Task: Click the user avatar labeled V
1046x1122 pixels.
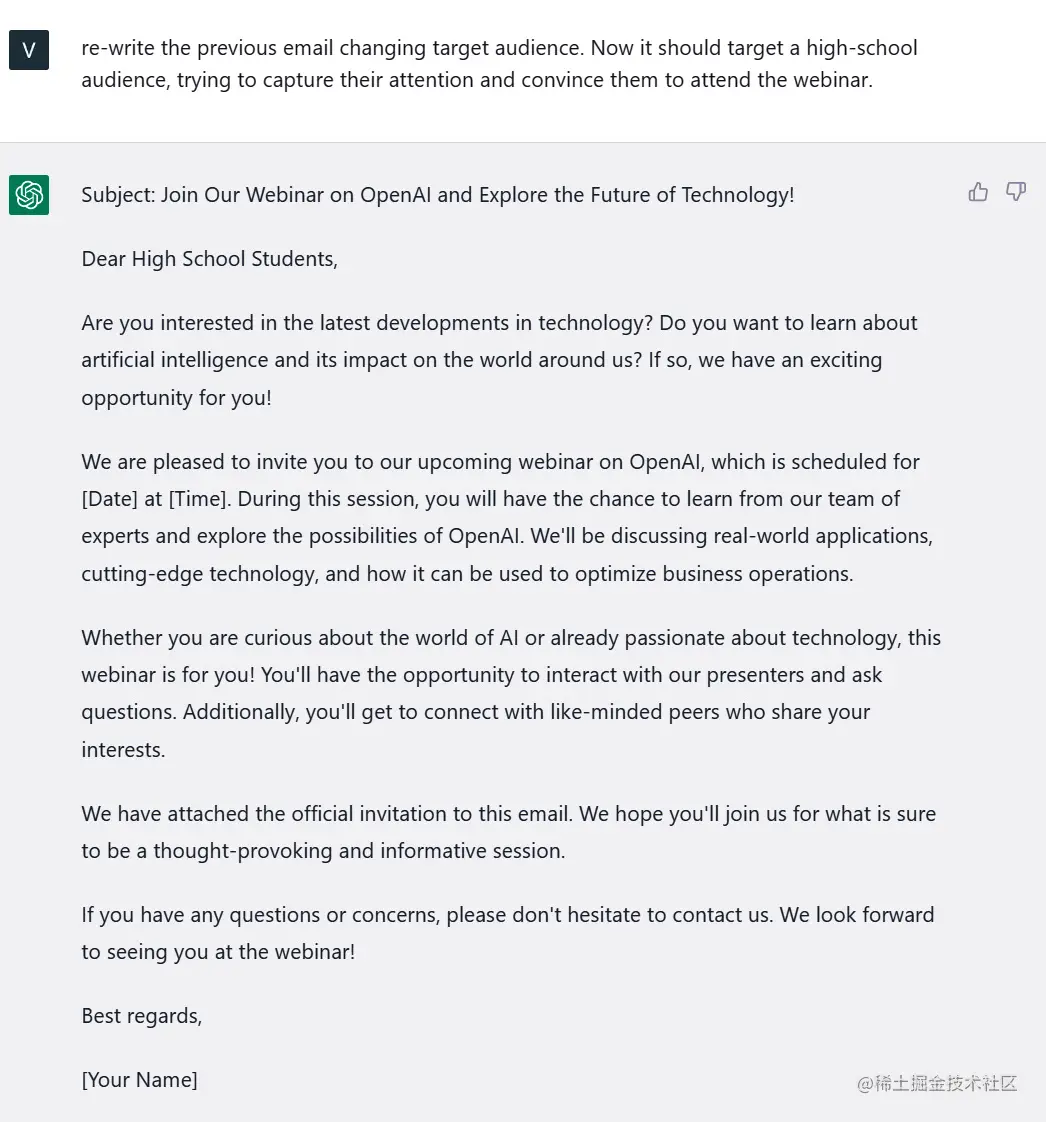Action: (29, 50)
